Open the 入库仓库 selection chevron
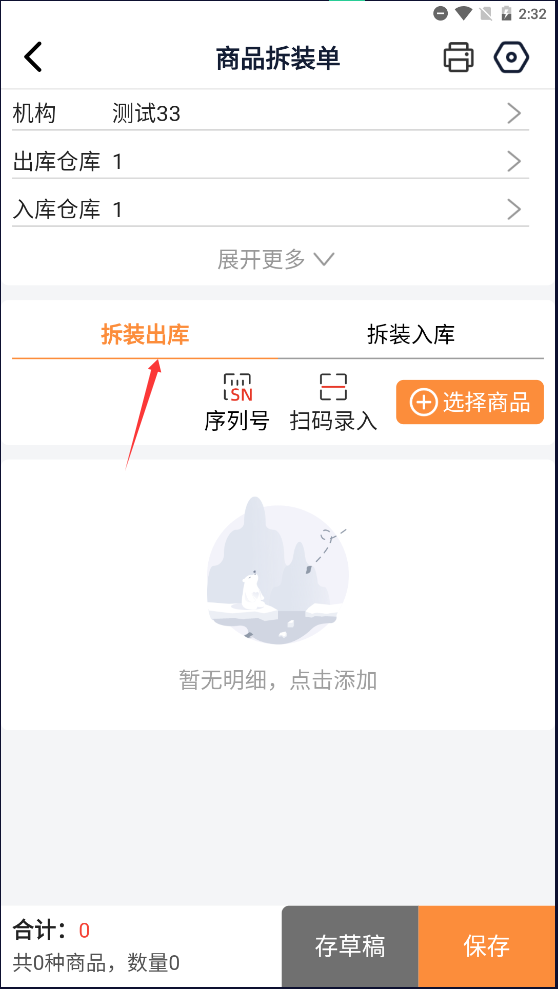 tap(514, 209)
